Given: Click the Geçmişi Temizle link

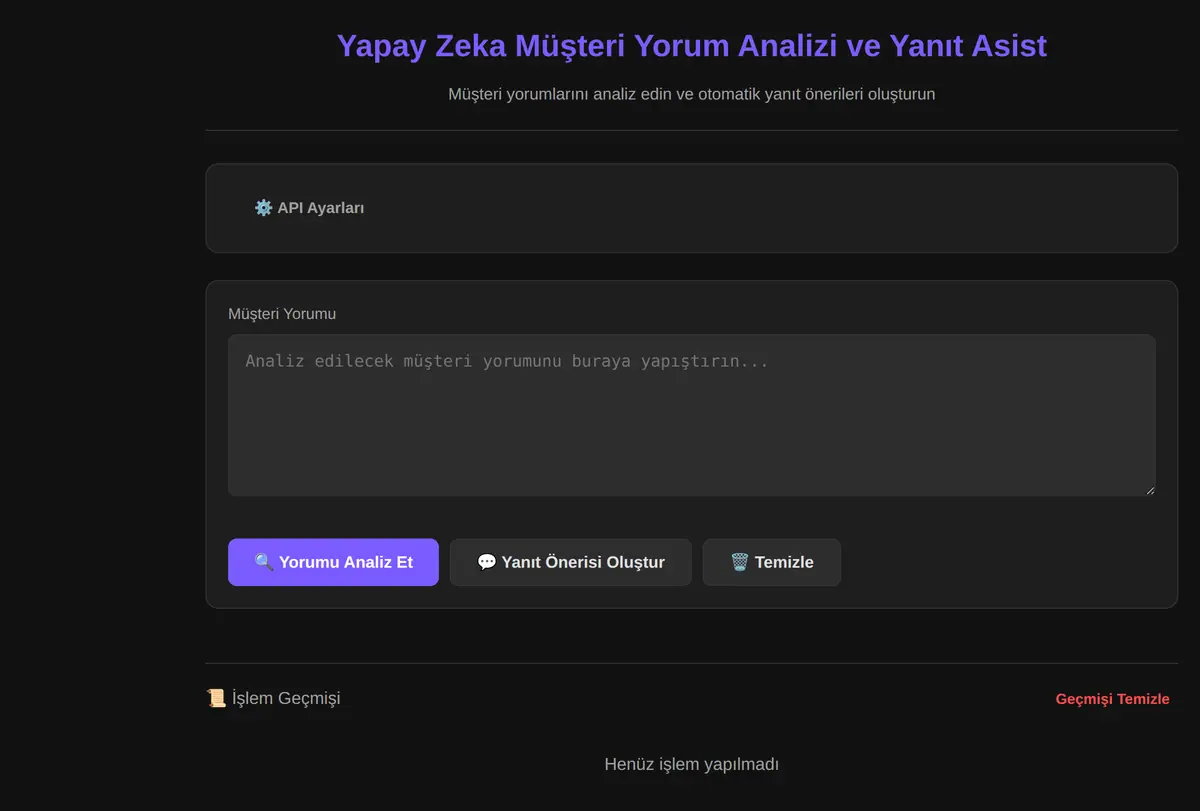Looking at the screenshot, I should pos(1112,699).
